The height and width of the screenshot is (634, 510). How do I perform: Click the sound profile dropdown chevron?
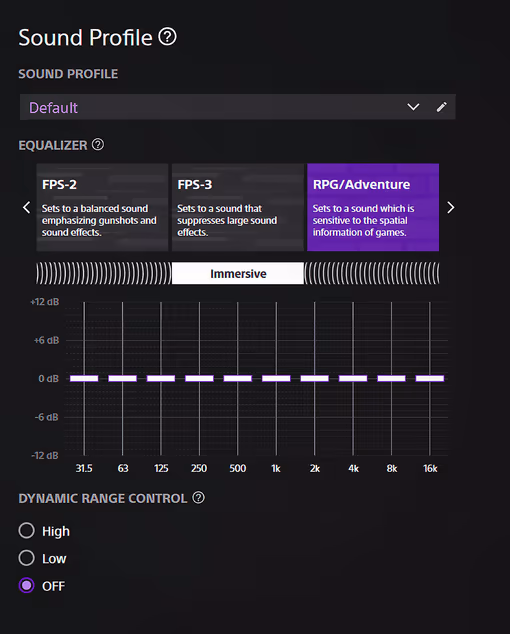tap(413, 107)
